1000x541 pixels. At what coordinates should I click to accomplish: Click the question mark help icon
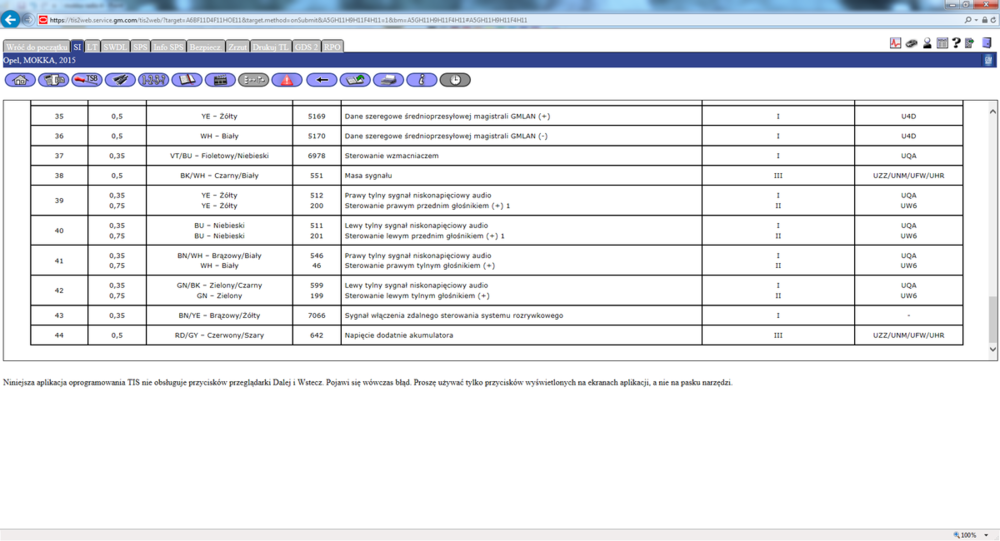tap(956, 44)
